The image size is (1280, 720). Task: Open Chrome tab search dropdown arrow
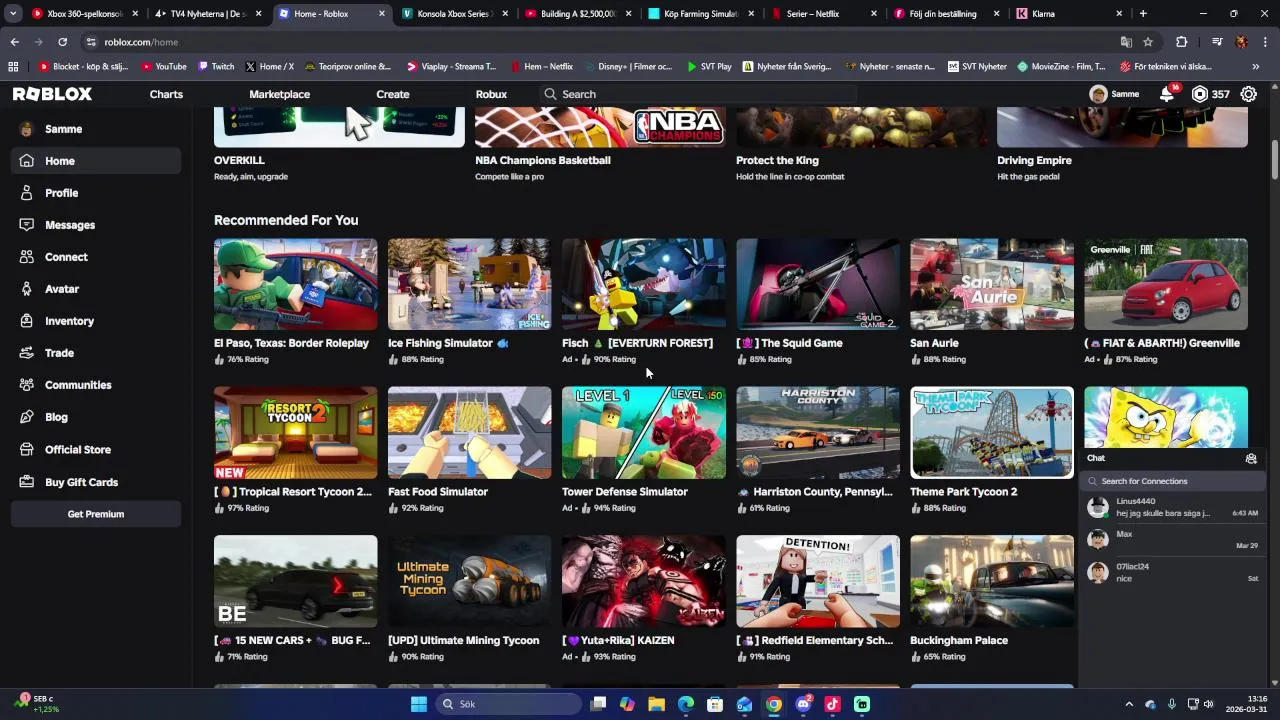pyautogui.click(x=13, y=14)
